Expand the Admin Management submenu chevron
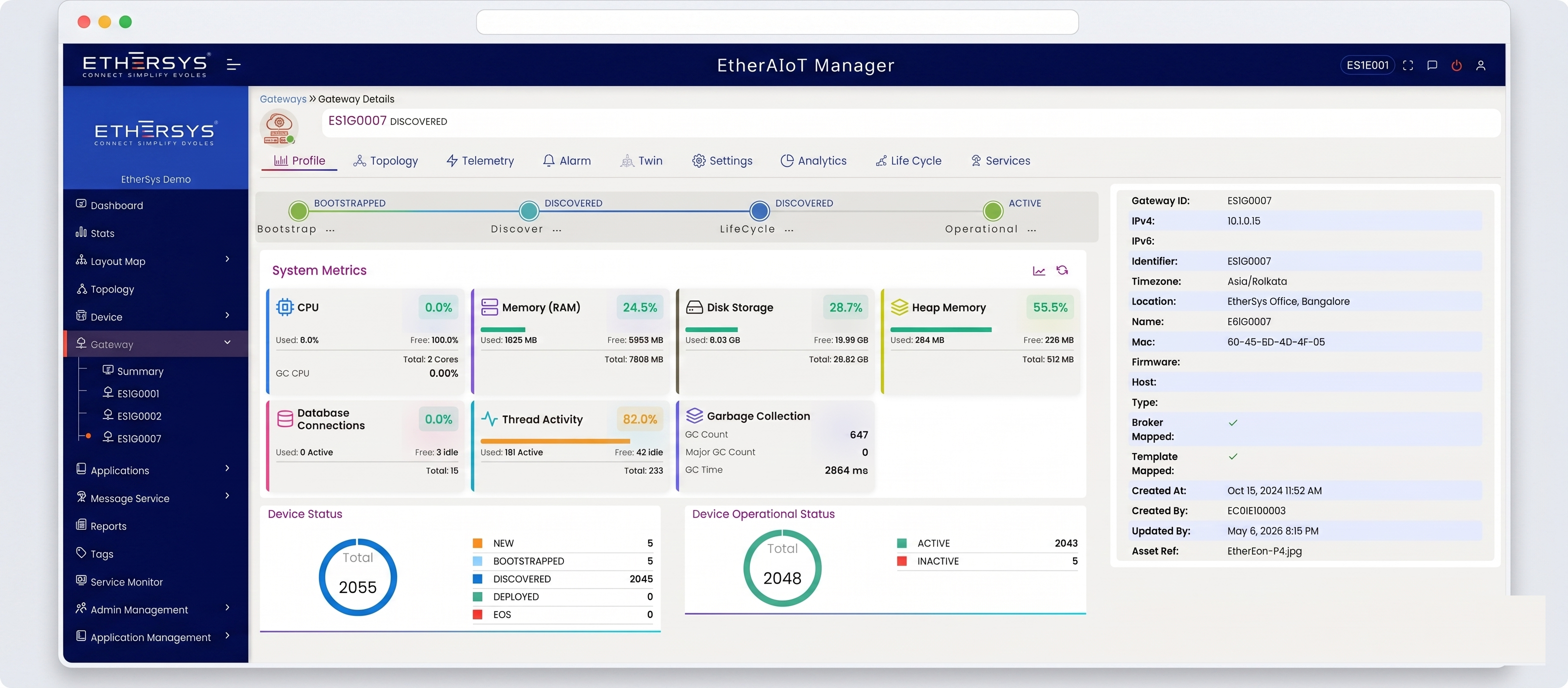This screenshot has width=1568, height=688. click(x=227, y=607)
